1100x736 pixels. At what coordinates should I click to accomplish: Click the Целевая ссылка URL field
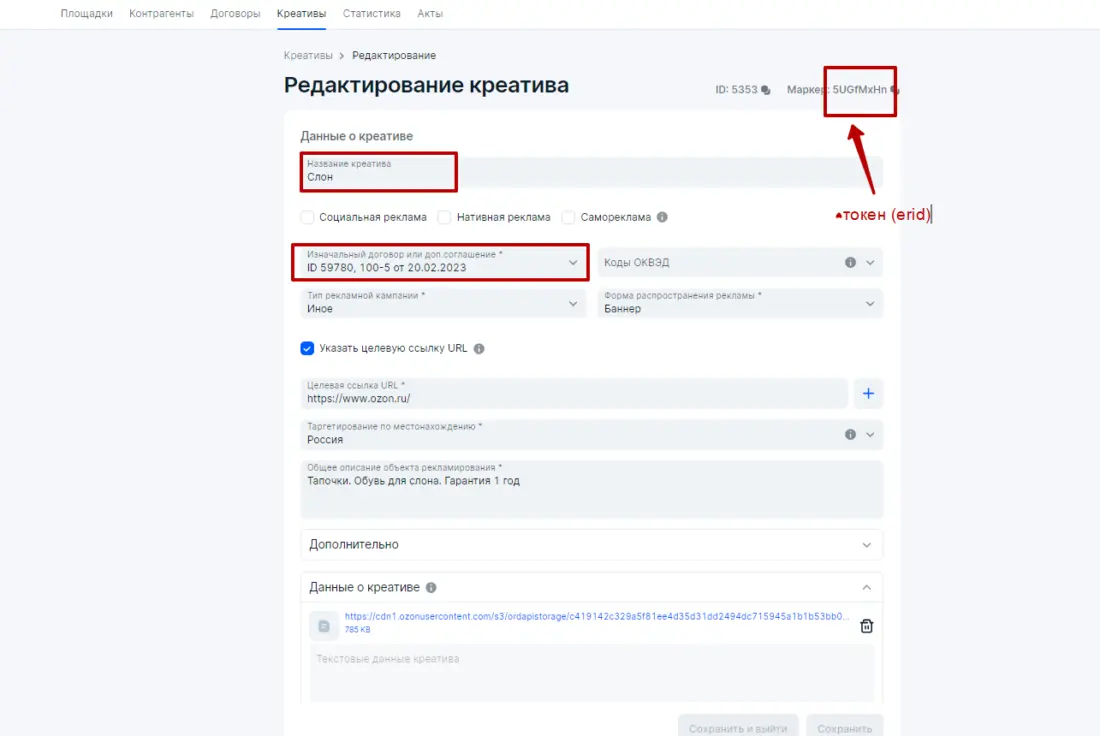[574, 394]
